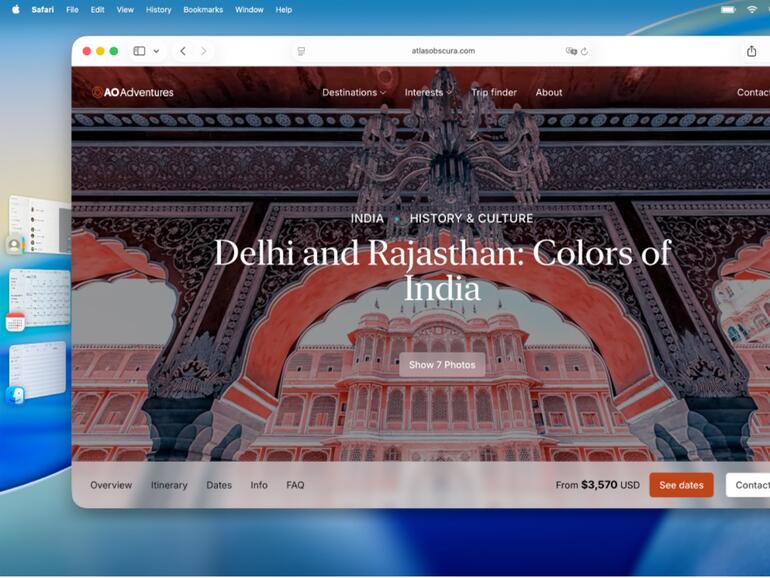Reload the current page
This screenshot has width=770, height=578.
(584, 51)
